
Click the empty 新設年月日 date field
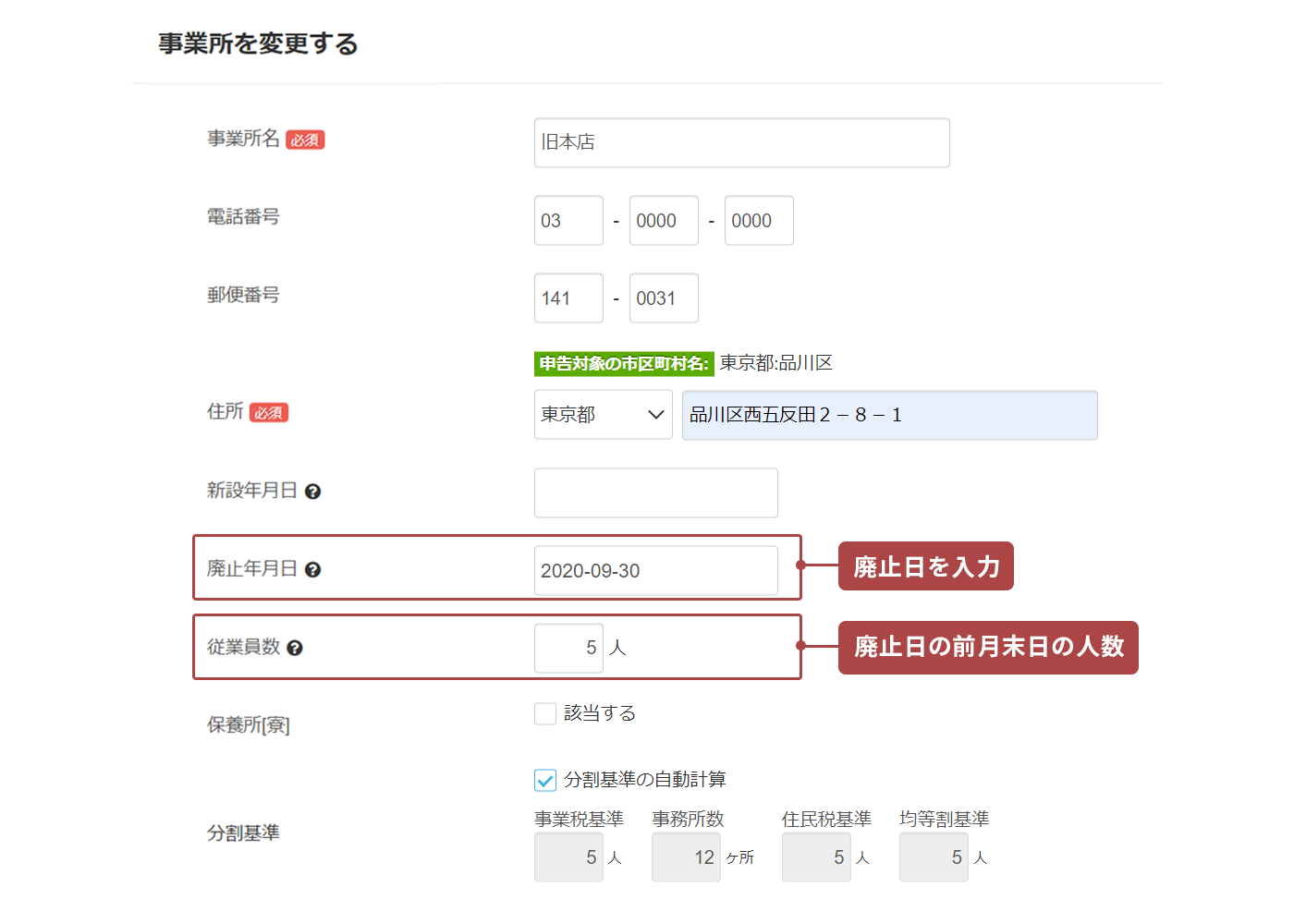click(656, 492)
